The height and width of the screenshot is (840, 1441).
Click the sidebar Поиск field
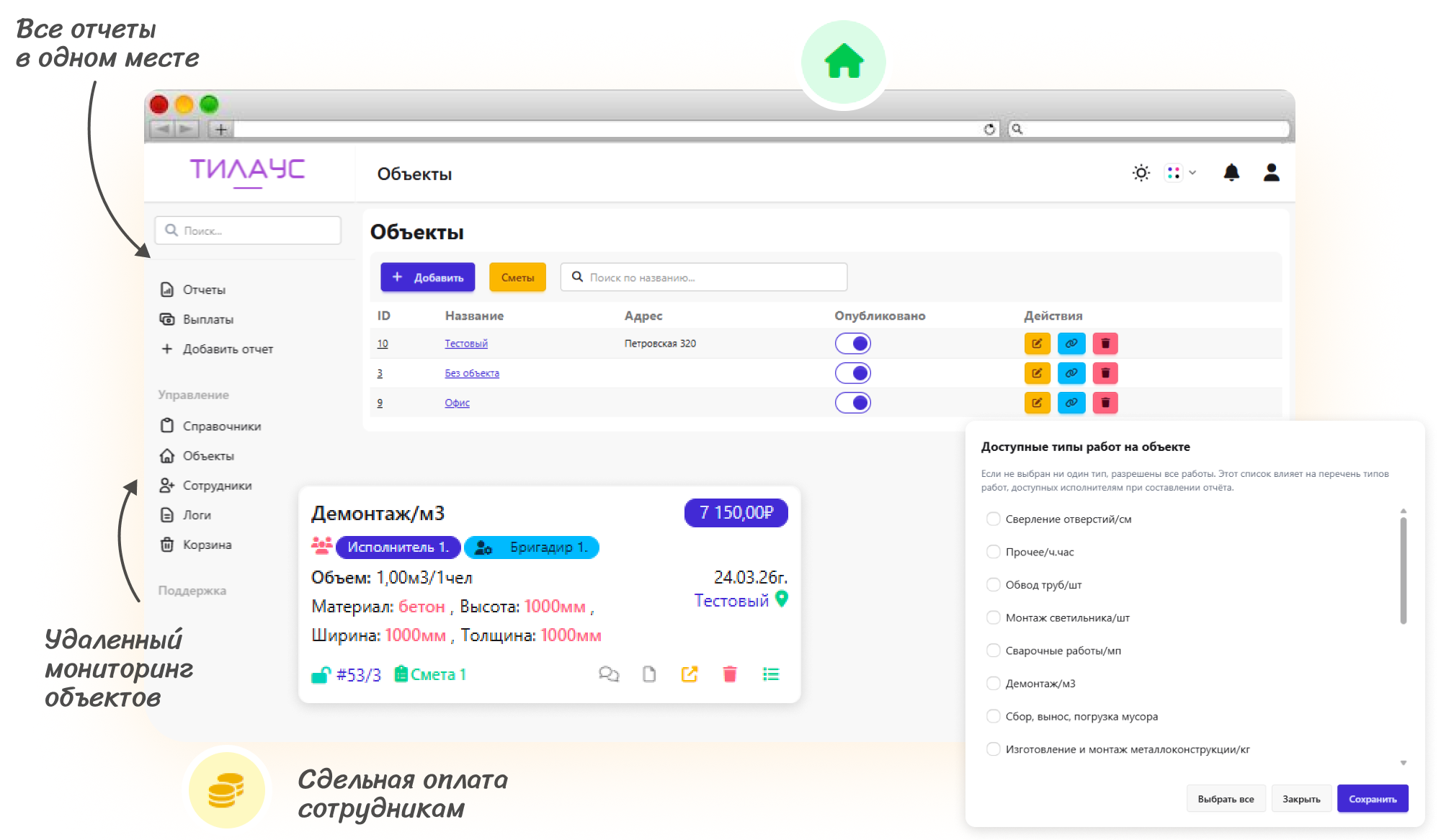click(x=248, y=231)
